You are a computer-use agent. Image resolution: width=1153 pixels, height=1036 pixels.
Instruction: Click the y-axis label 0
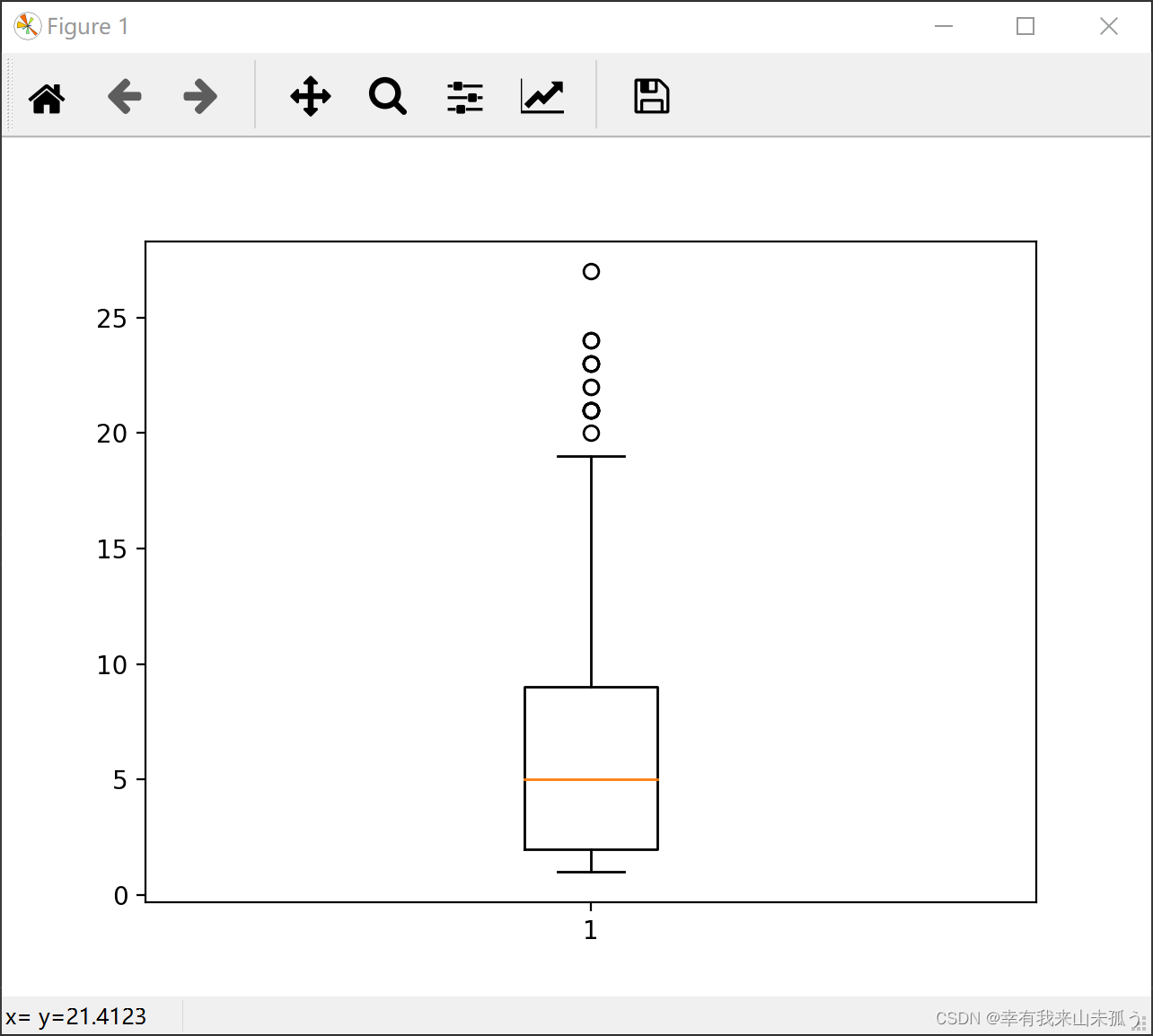click(x=120, y=896)
